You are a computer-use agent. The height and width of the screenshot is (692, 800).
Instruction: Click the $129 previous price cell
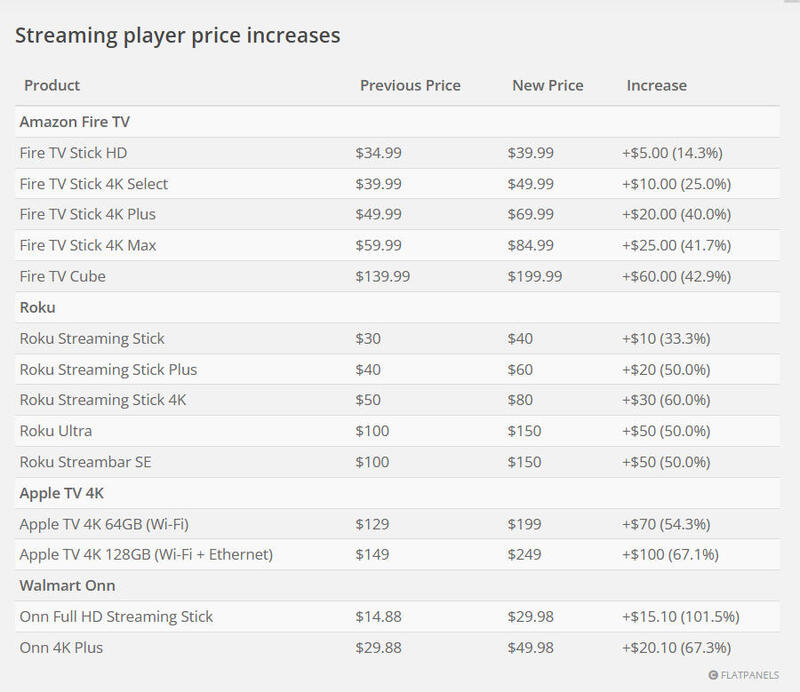(372, 525)
